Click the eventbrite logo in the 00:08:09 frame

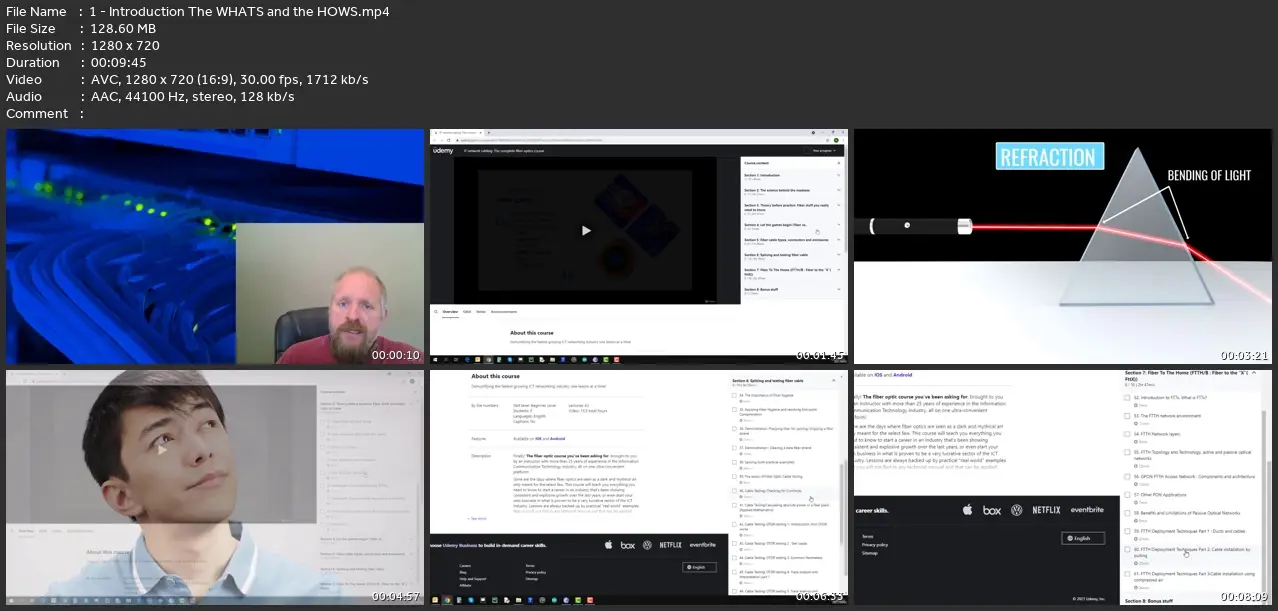pyautogui.click(x=1087, y=510)
